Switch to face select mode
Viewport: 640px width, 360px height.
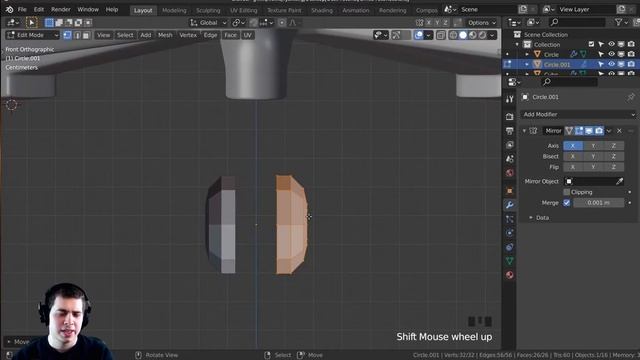86,36
